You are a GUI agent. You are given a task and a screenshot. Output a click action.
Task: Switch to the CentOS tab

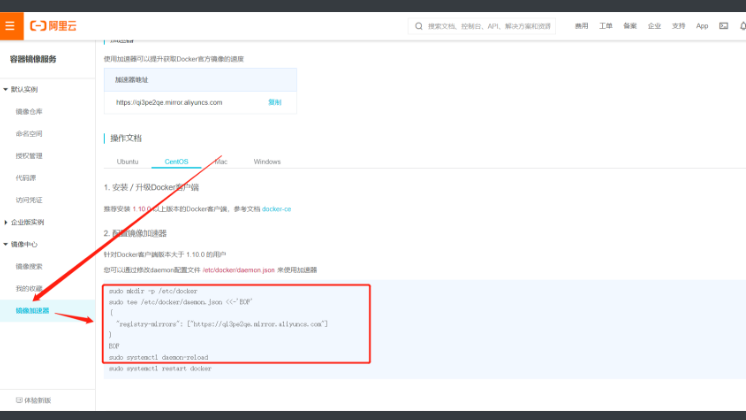pos(177,162)
